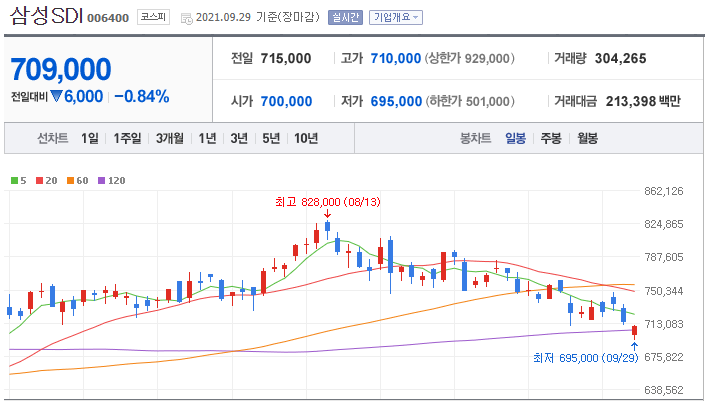Click the 전일 value 715,000

point(286,58)
